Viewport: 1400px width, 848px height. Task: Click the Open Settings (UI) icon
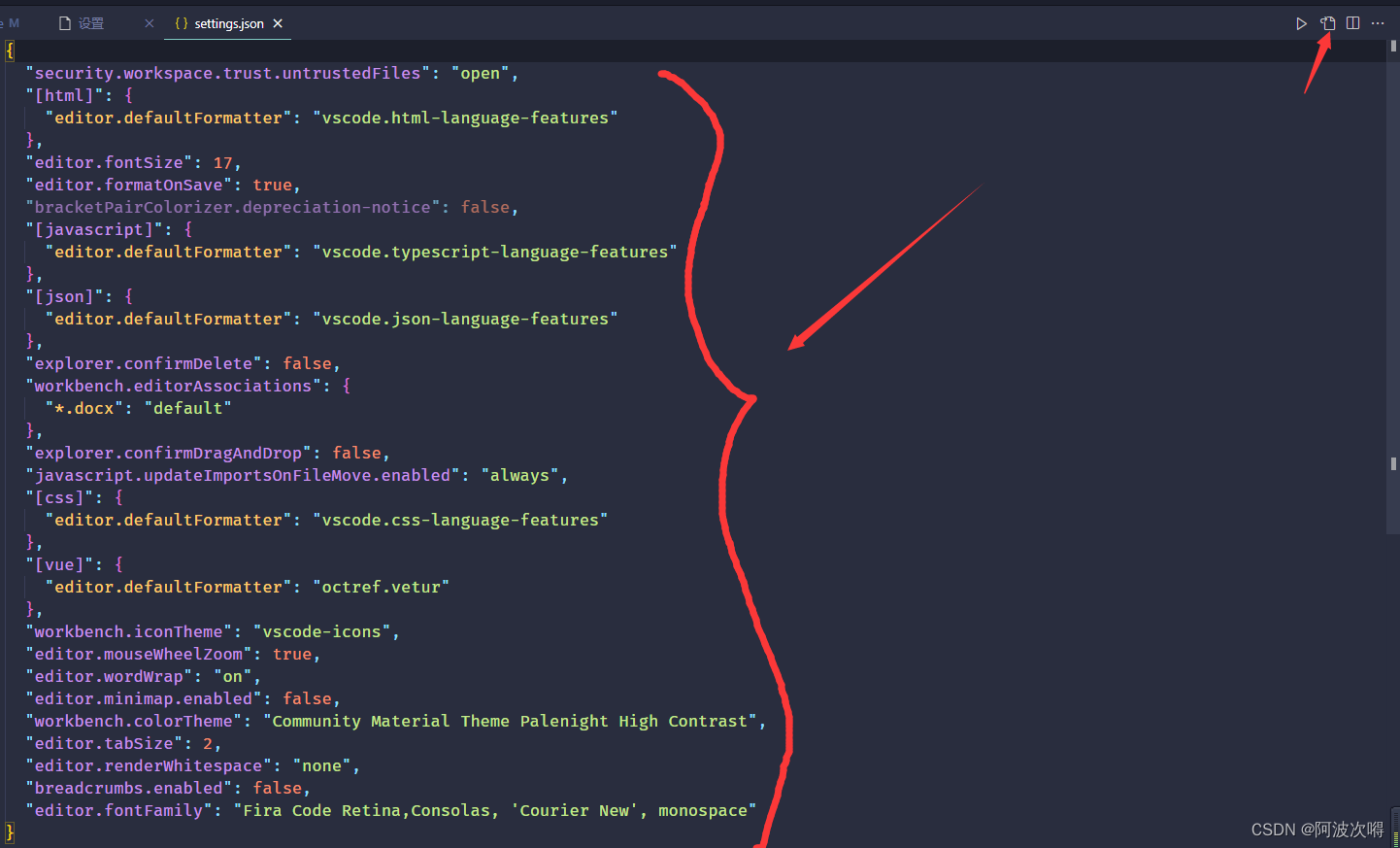pyautogui.click(x=1327, y=23)
